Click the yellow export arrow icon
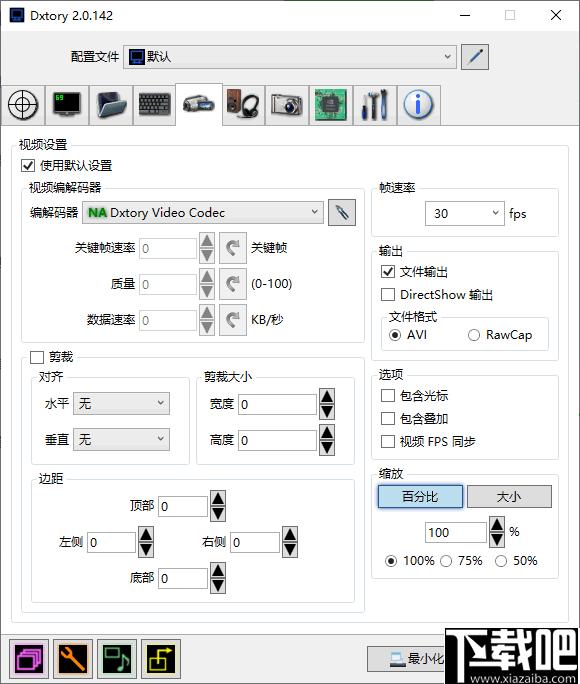 pos(161,659)
